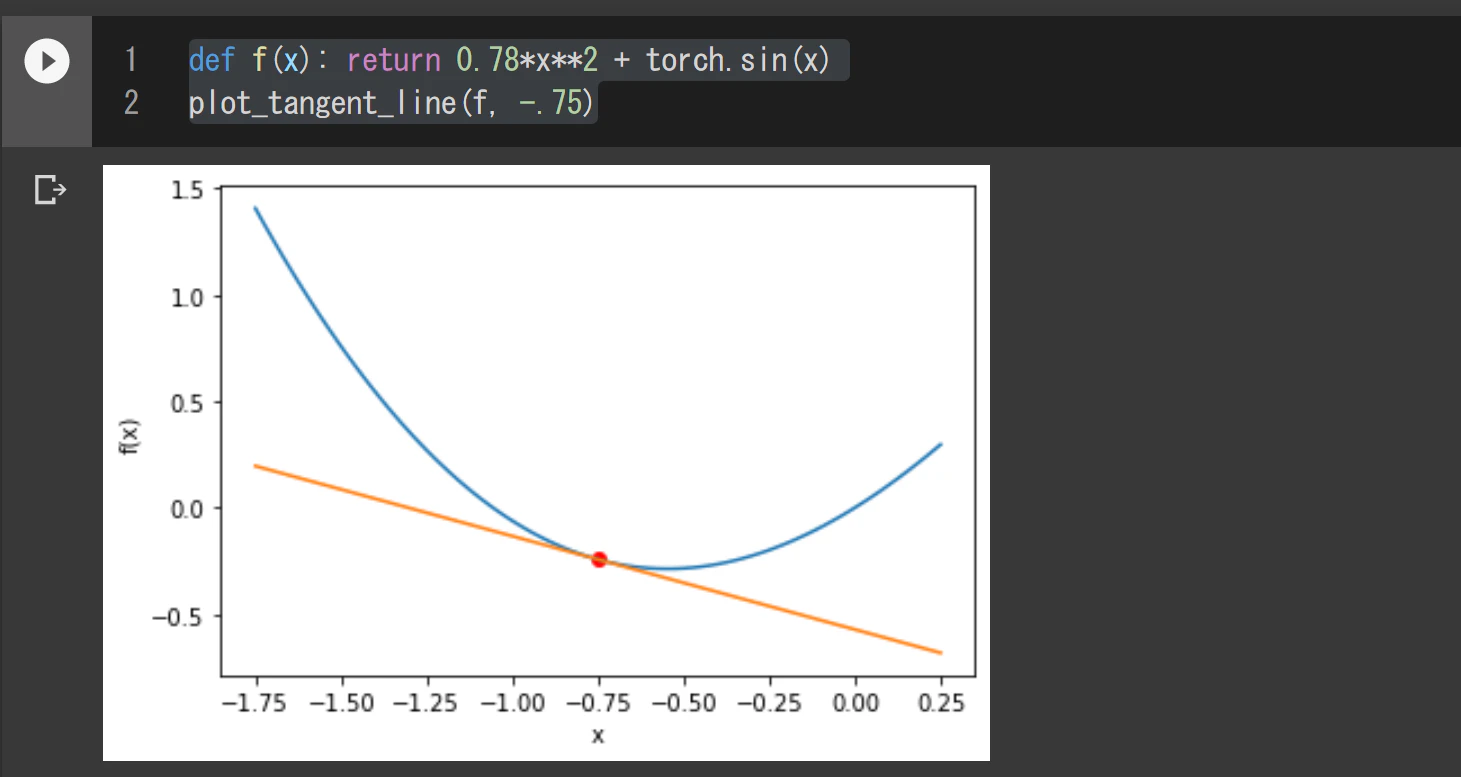Click the x-axis tick label −0.50

[x=684, y=703]
